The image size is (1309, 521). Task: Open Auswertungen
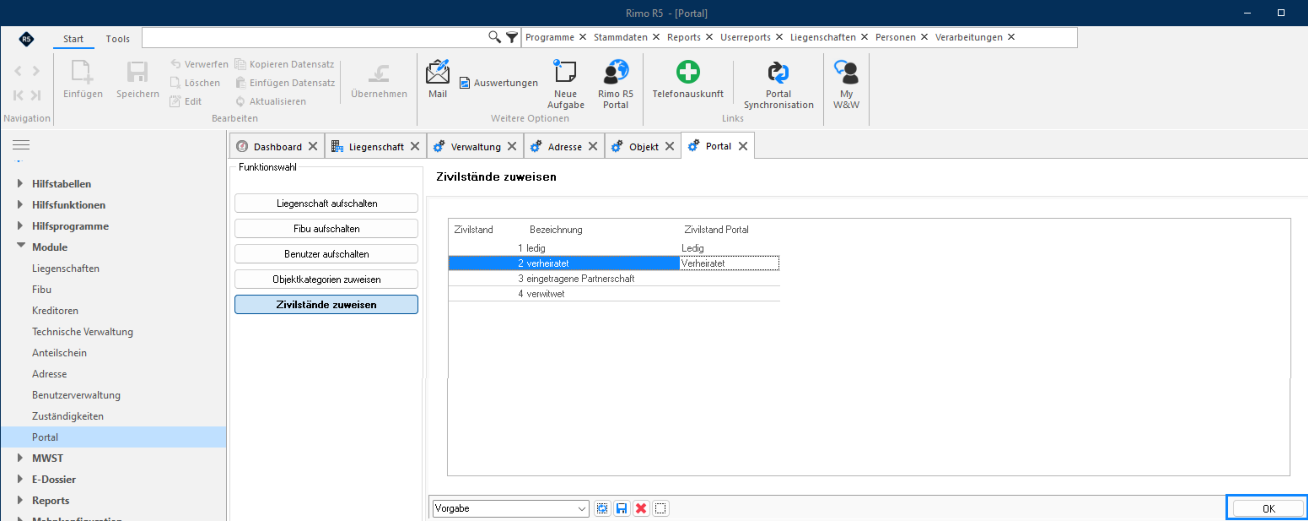coord(498,83)
